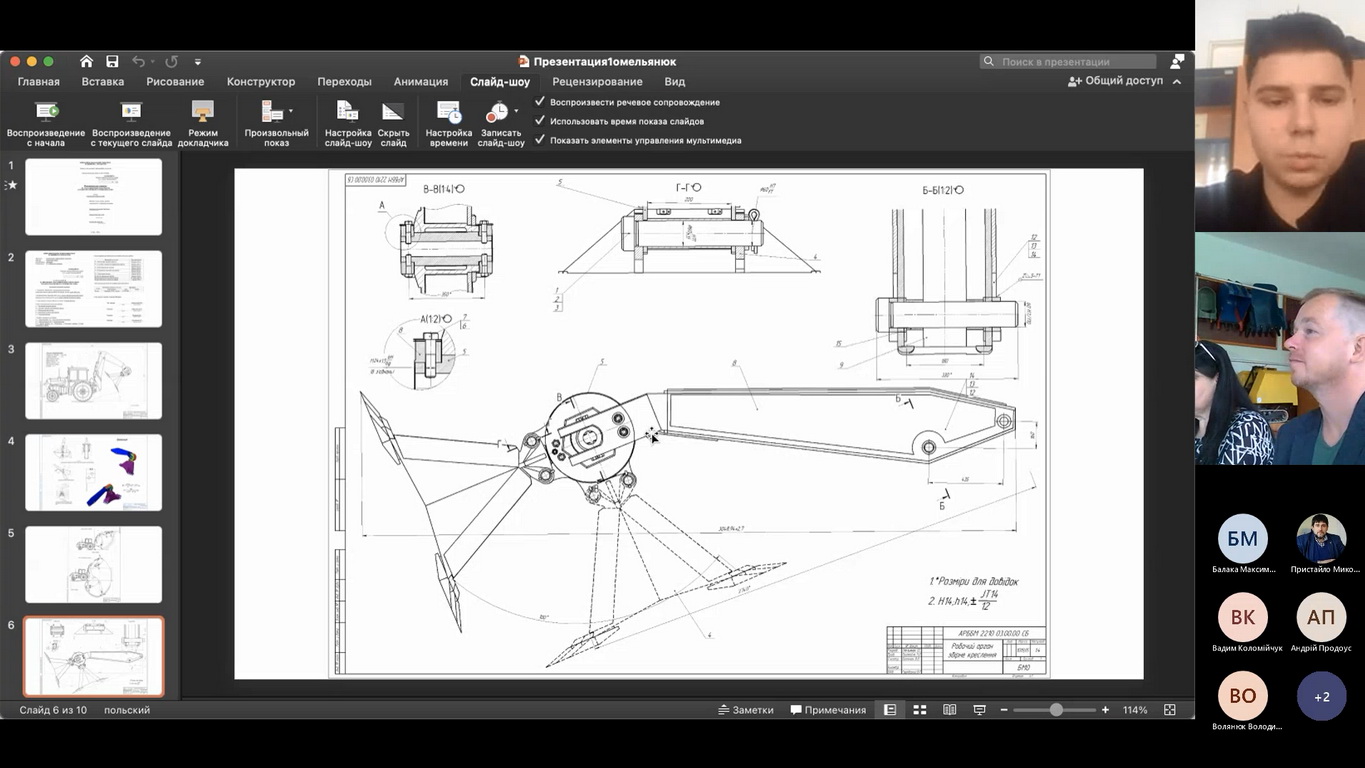The image size is (1365, 768).
Task: Click participant avatar 'ВО' Волянюк
Action: pyautogui.click(x=1243, y=696)
